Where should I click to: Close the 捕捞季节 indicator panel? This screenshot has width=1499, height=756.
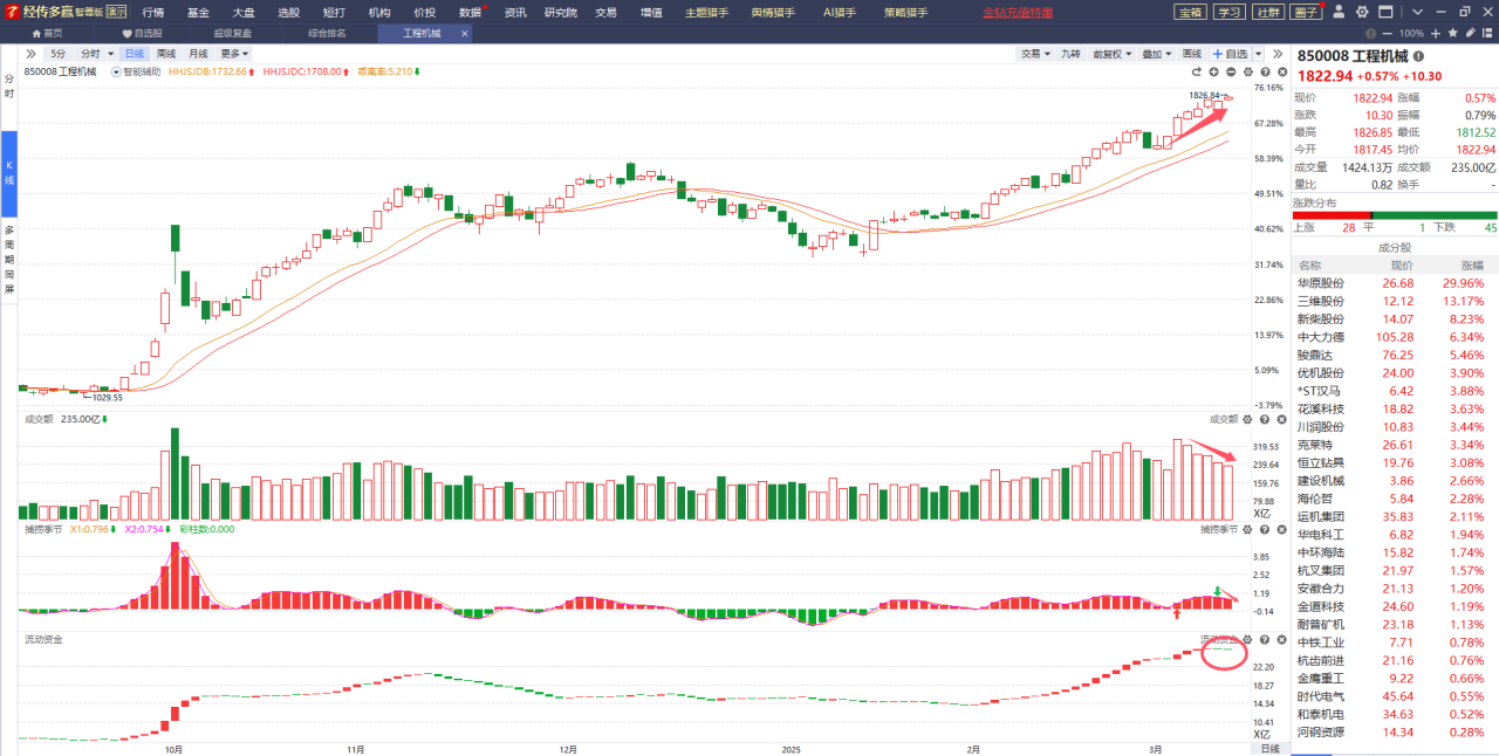point(1281,529)
